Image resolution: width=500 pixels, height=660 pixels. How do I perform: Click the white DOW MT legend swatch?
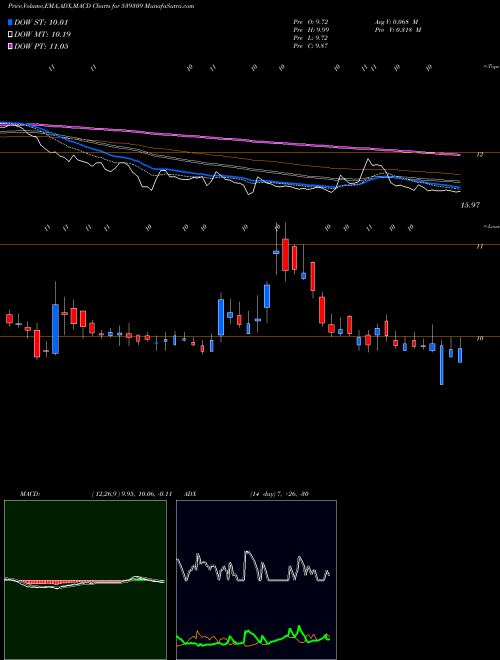[x=10, y=35]
